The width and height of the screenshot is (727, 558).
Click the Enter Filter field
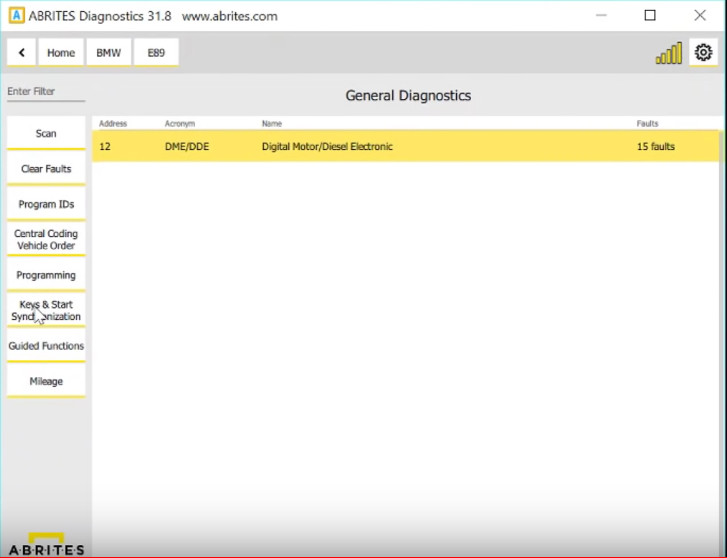(x=46, y=91)
